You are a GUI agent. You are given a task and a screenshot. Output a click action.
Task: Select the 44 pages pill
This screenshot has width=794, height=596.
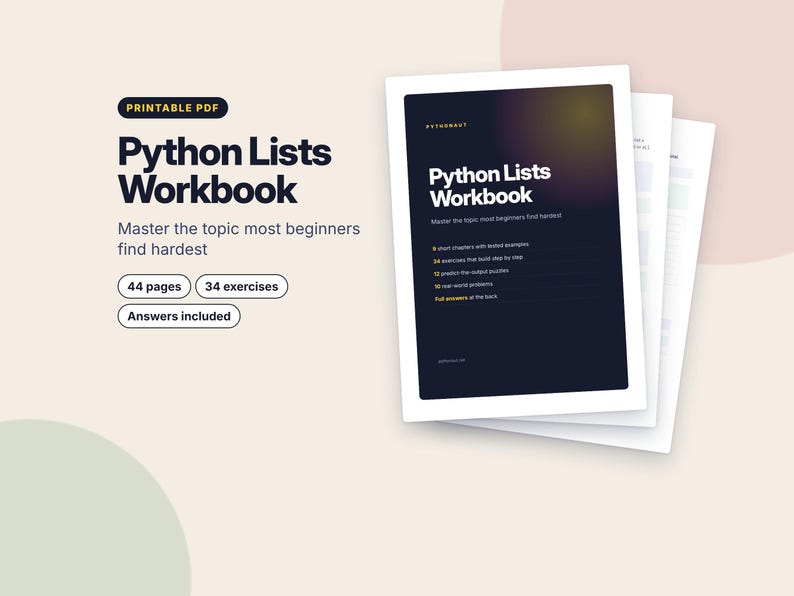pyautogui.click(x=154, y=287)
